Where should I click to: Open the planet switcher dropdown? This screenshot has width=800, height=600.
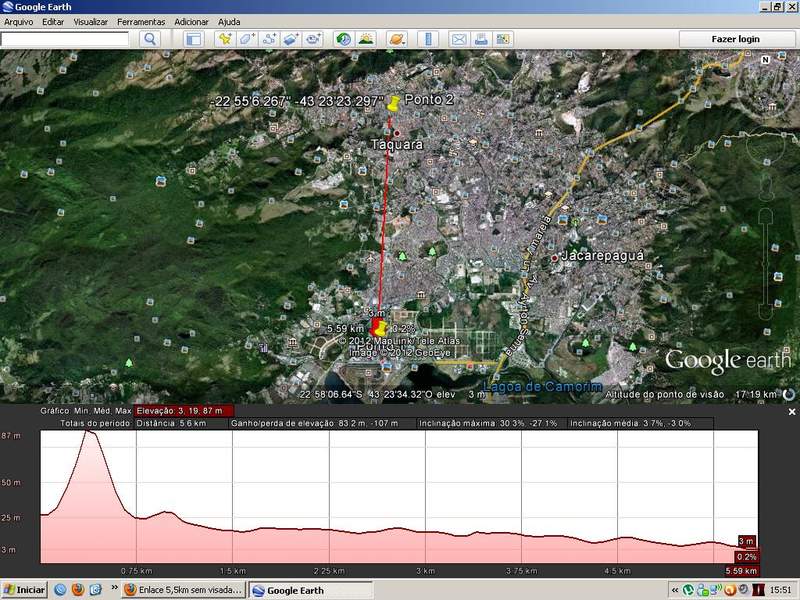click(x=397, y=39)
